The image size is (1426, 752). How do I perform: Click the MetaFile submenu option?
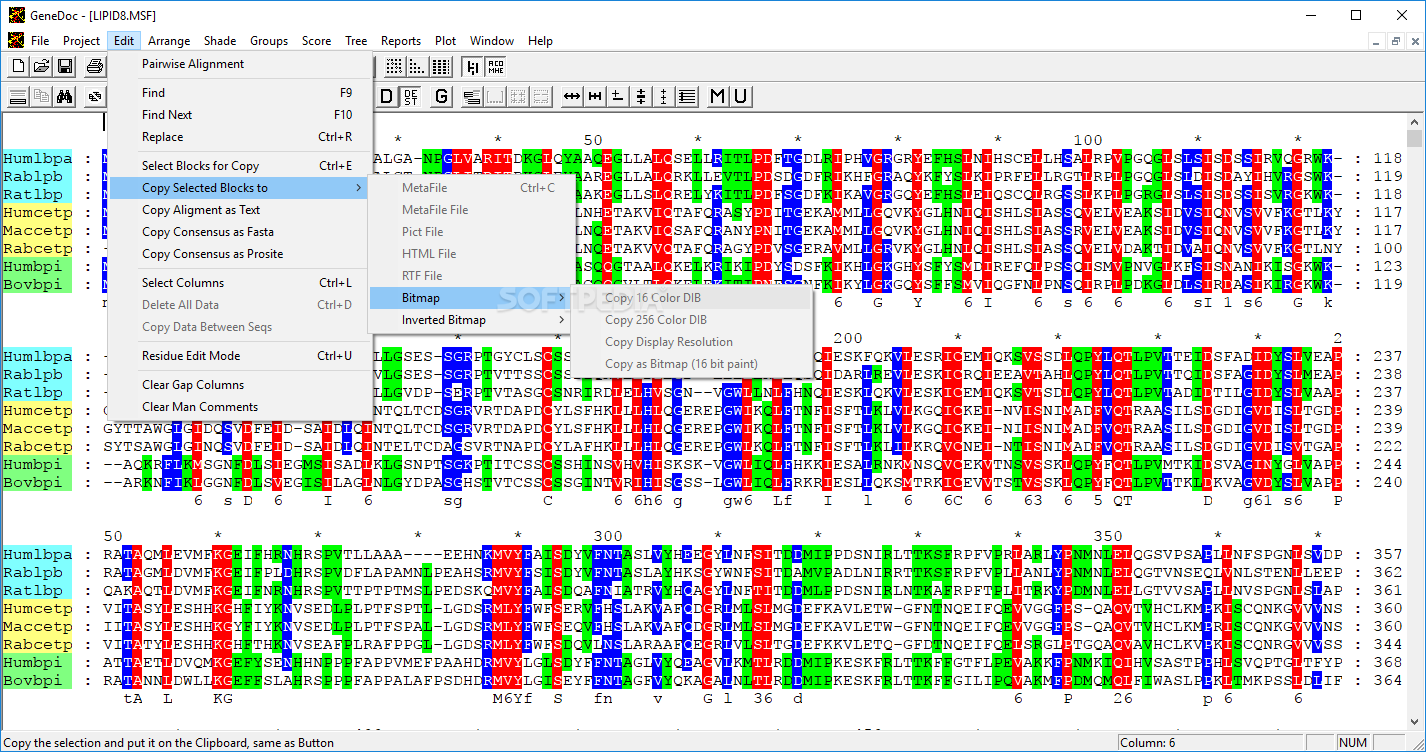470,188
